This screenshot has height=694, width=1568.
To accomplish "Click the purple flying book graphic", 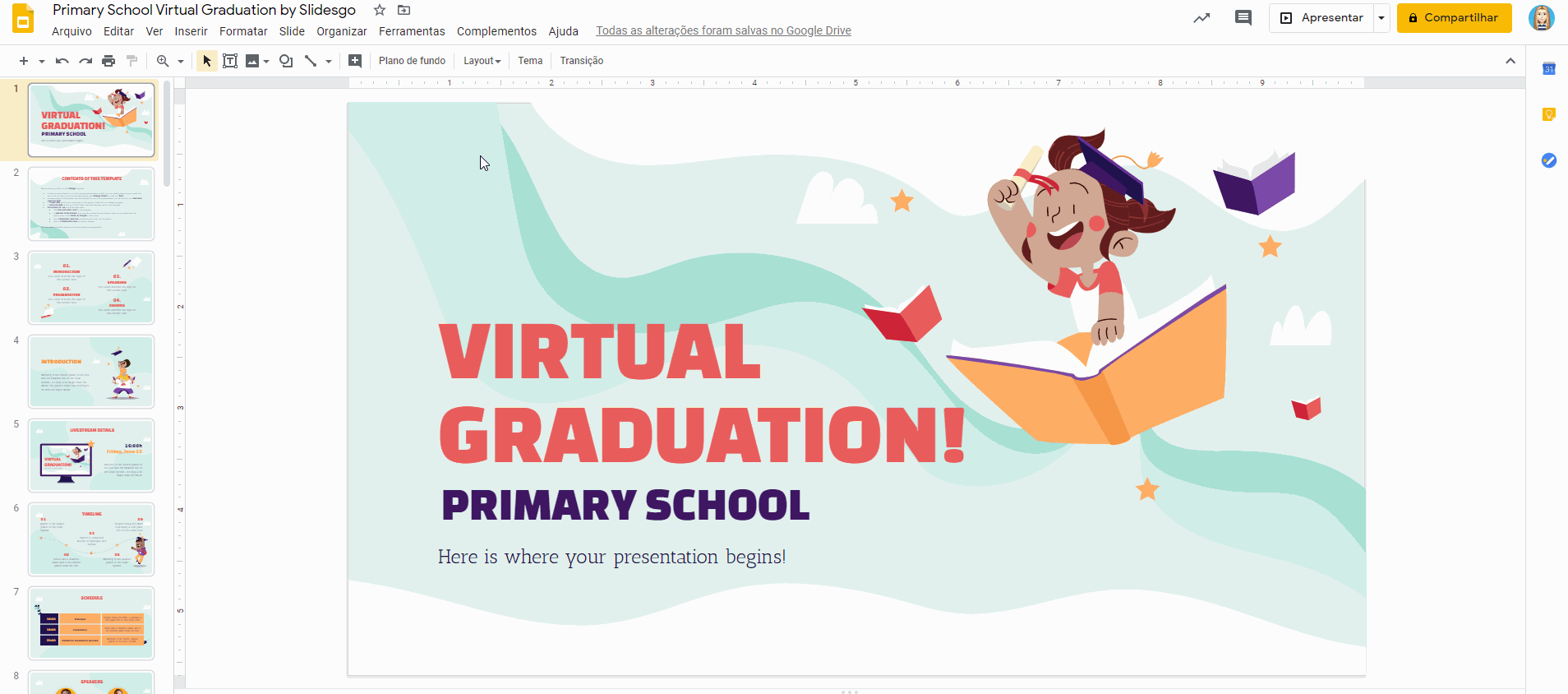I will point(1254,183).
